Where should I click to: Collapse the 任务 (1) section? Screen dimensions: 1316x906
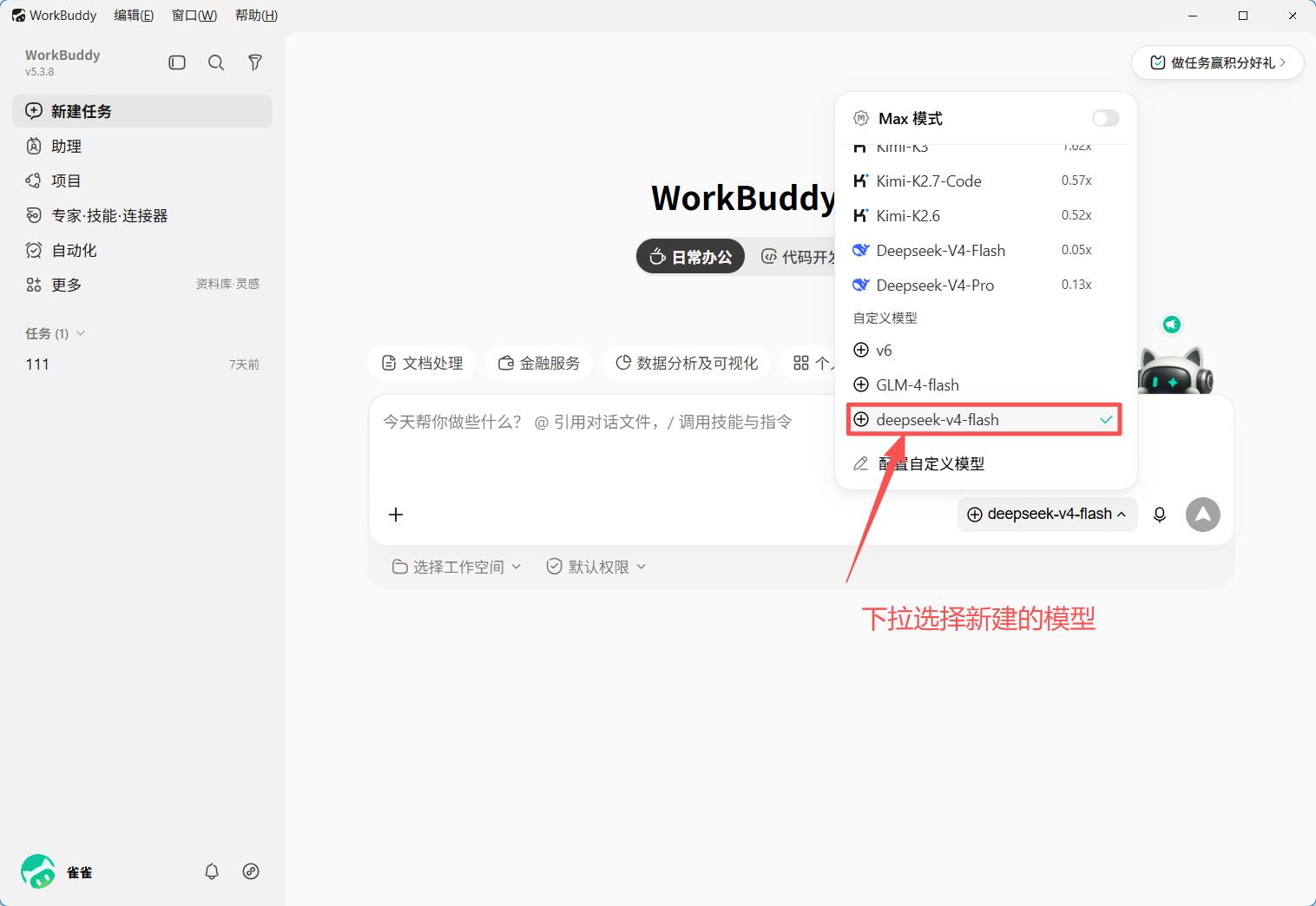[x=56, y=333]
